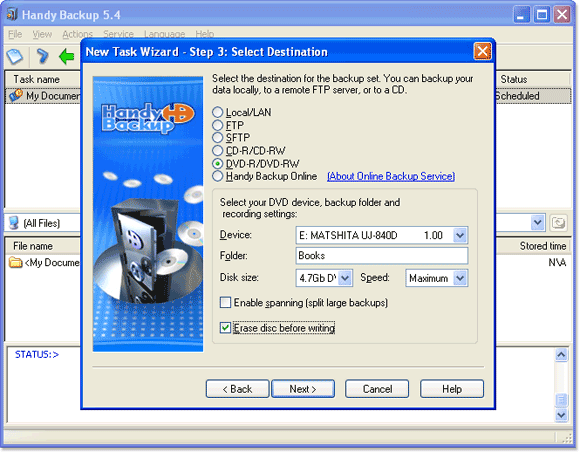580x452 pixels.
Task: Click in the Folder input field
Action: (382, 256)
